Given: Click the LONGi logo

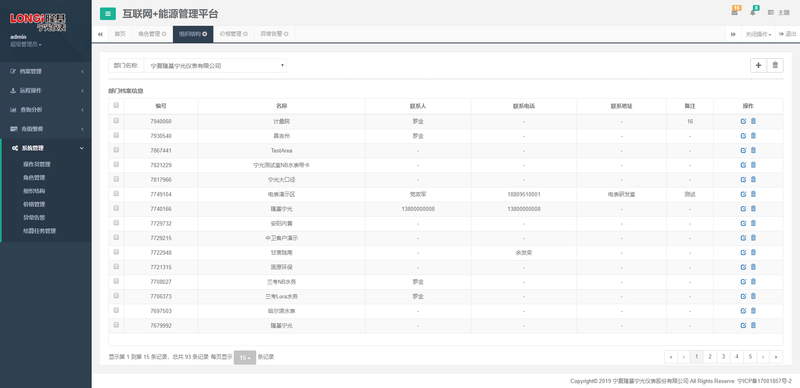Looking at the screenshot, I should pyautogui.click(x=38, y=22).
